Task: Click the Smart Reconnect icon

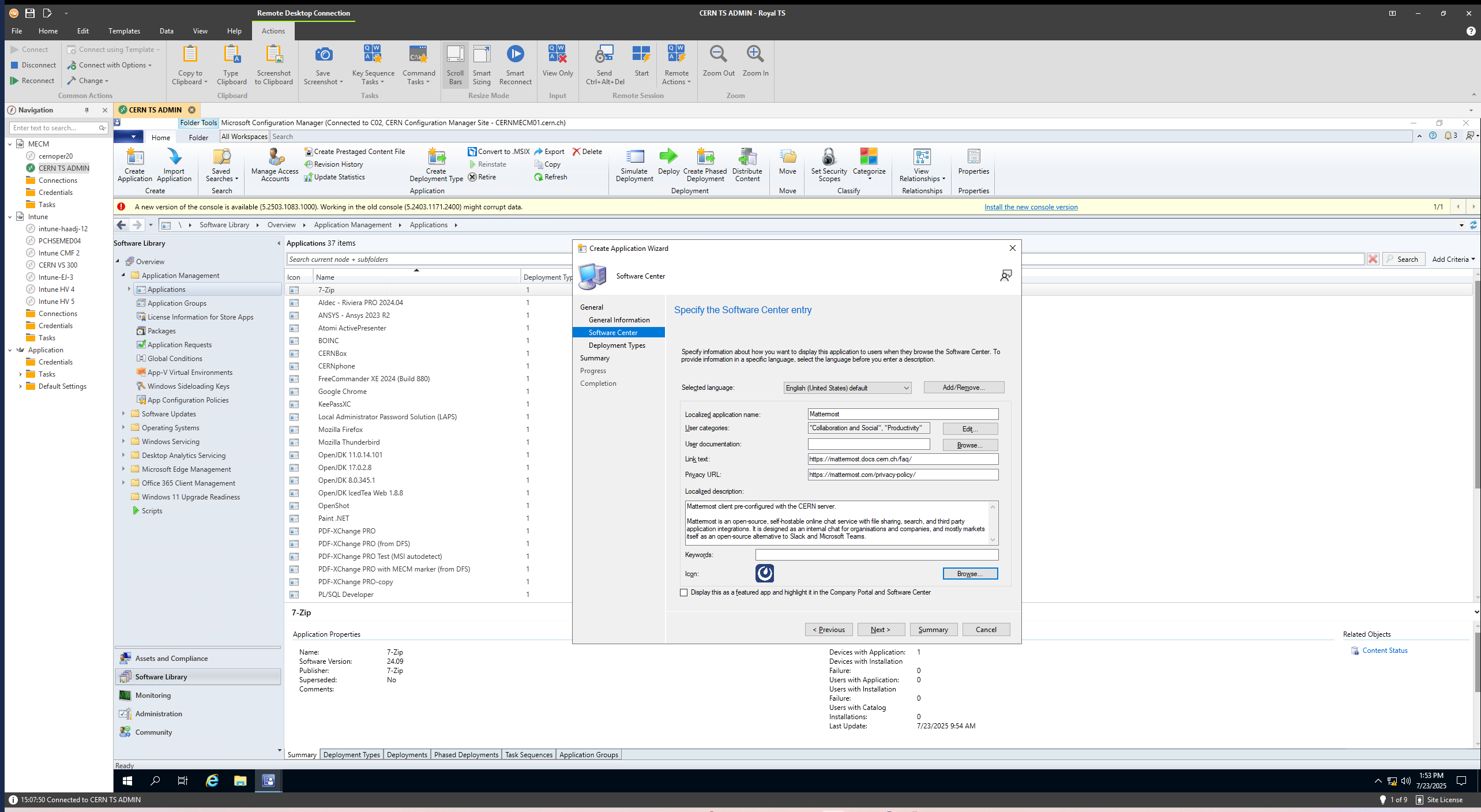Action: click(515, 65)
